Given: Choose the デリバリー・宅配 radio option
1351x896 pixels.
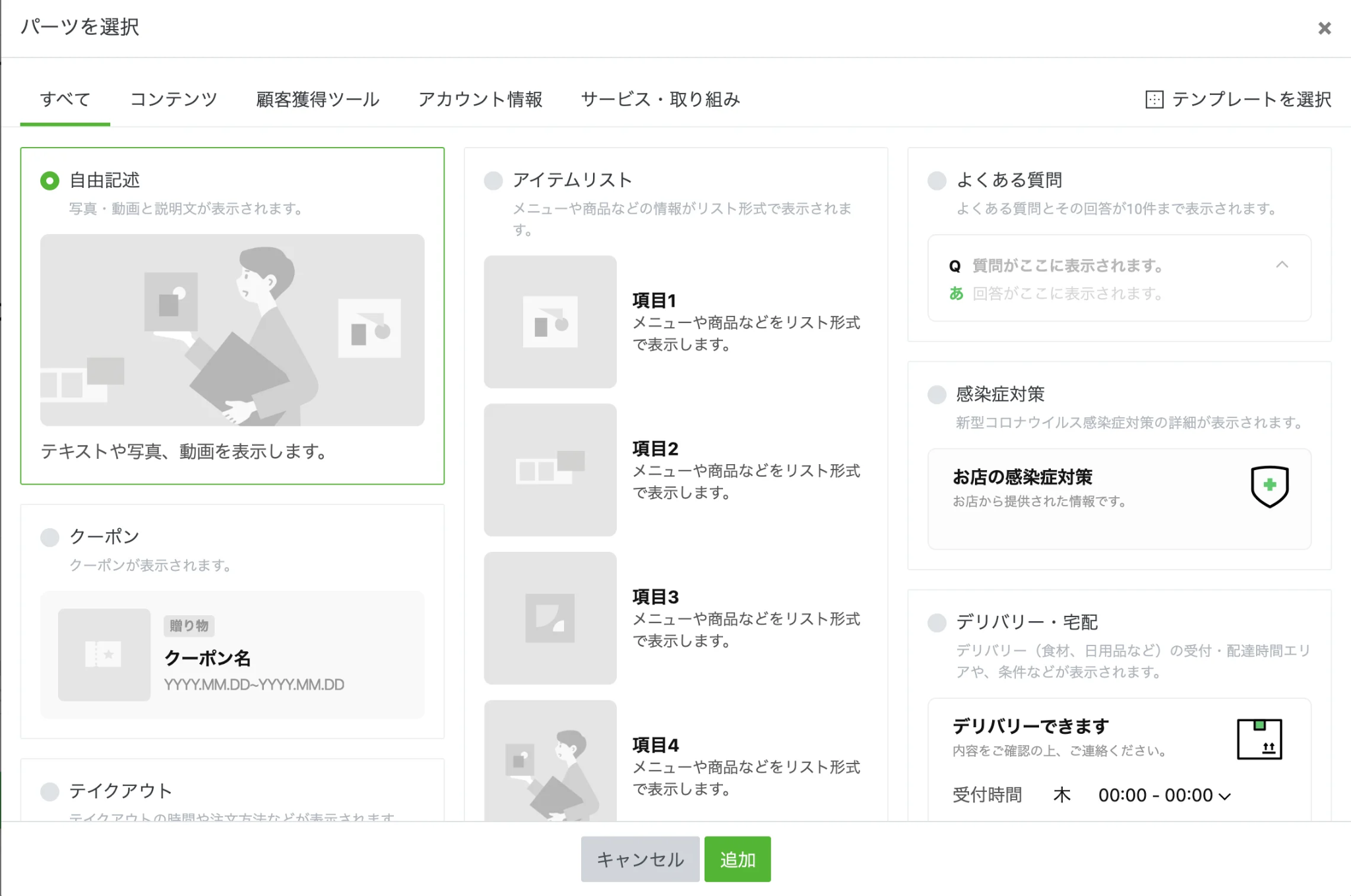Looking at the screenshot, I should click(937, 622).
